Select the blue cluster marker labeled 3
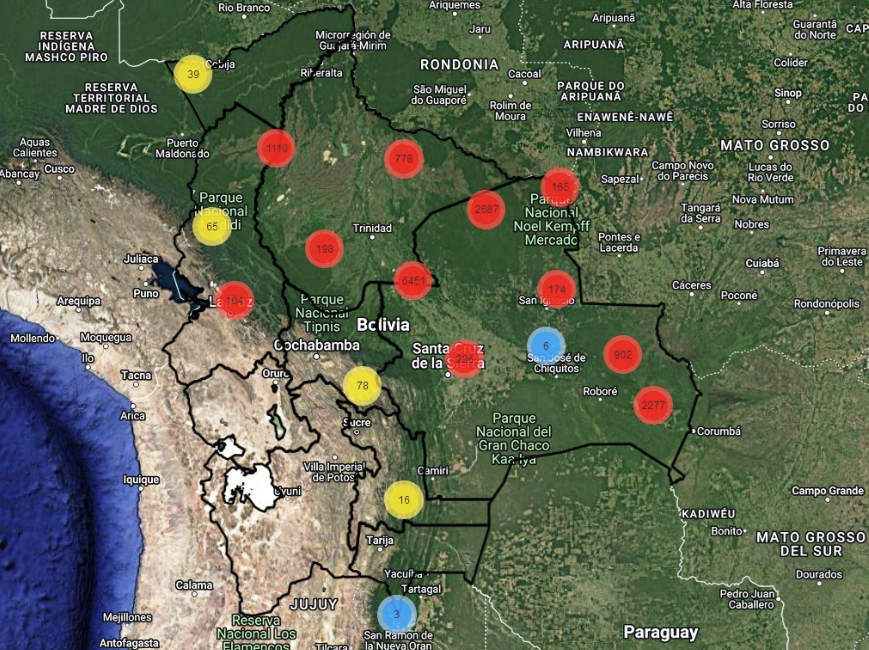The height and width of the screenshot is (650, 869). pyautogui.click(x=396, y=613)
